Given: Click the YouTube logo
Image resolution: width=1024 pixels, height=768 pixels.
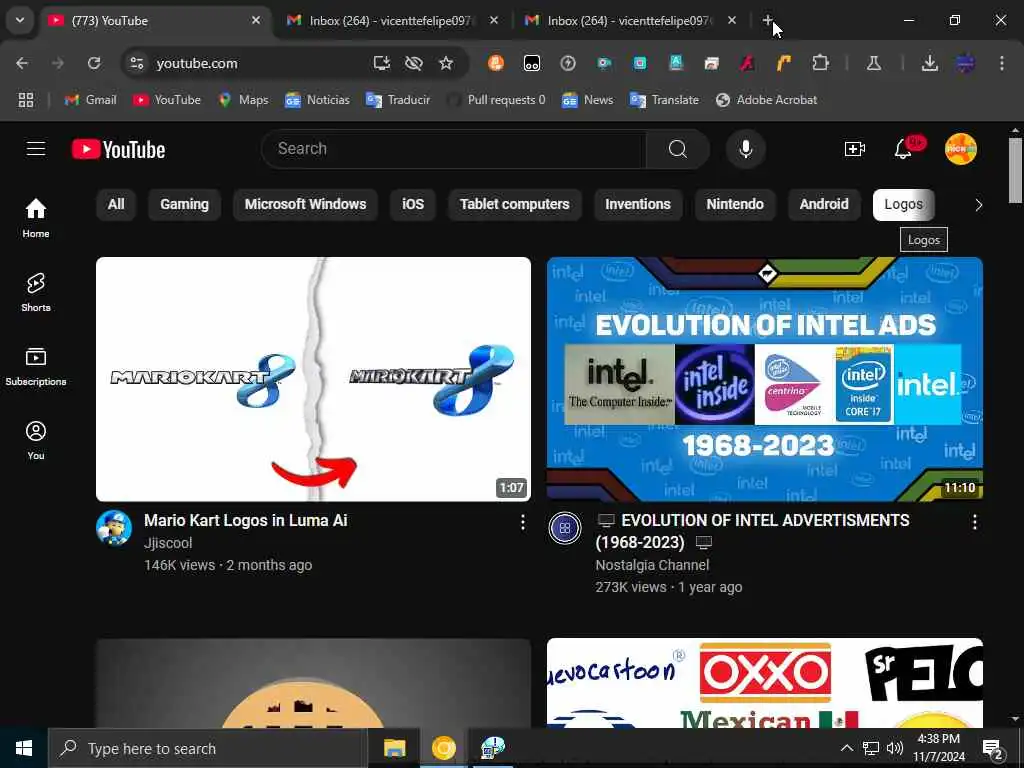Looking at the screenshot, I should [118, 150].
